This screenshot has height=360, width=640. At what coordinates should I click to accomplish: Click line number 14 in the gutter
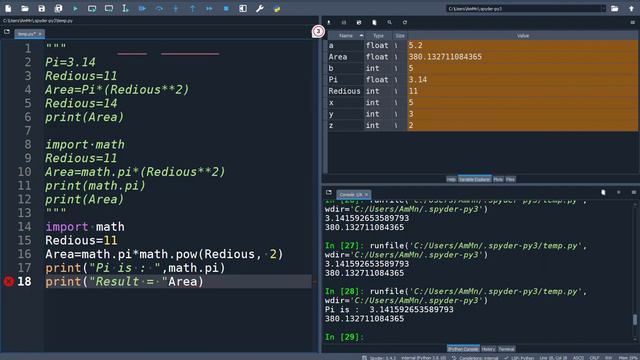pos(24,227)
